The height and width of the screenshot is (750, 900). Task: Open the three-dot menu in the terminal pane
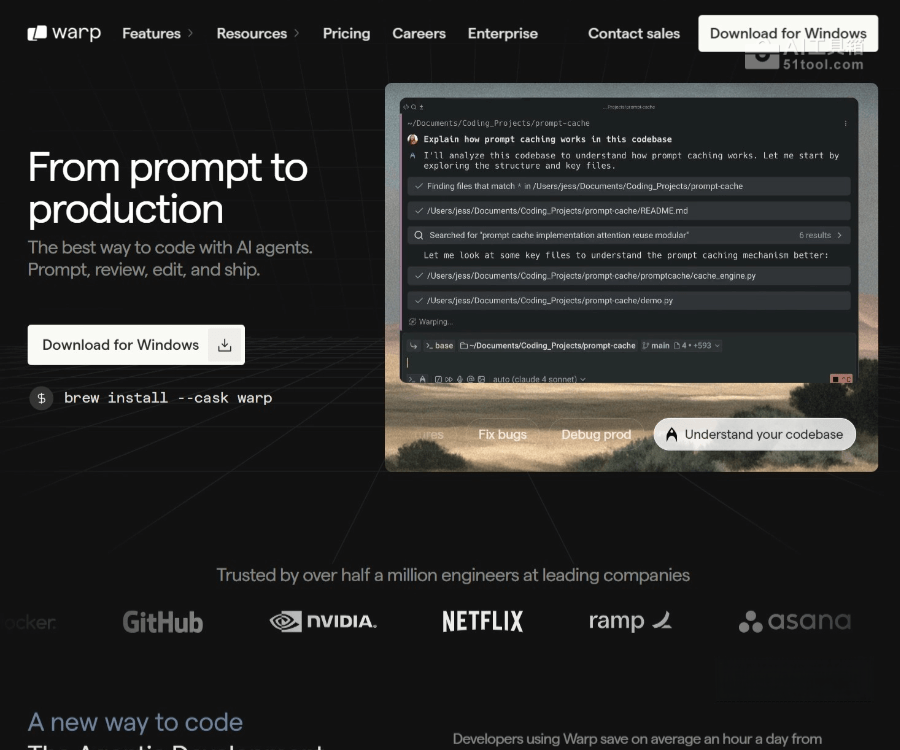point(846,124)
